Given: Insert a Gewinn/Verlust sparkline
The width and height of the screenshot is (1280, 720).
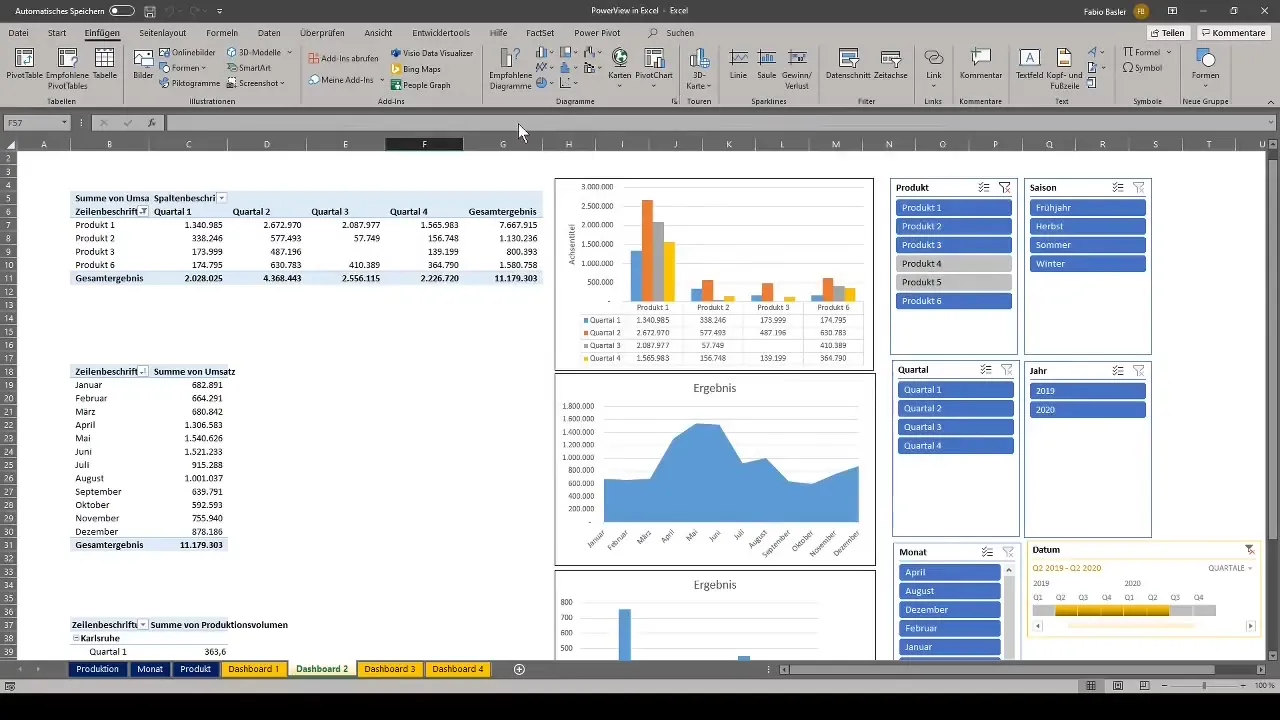Looking at the screenshot, I should point(797,68).
